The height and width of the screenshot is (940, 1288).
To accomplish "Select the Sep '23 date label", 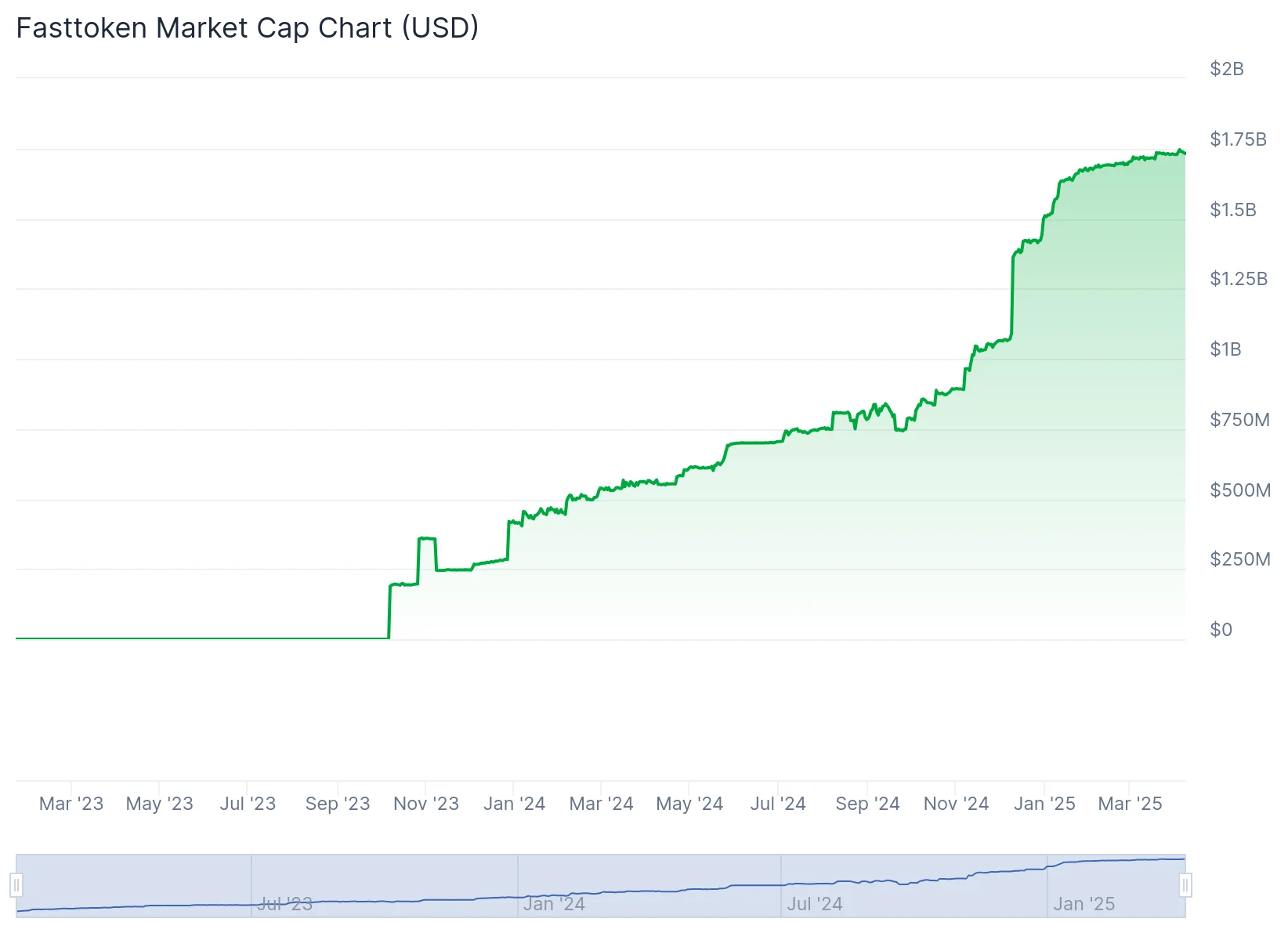I will [x=337, y=803].
